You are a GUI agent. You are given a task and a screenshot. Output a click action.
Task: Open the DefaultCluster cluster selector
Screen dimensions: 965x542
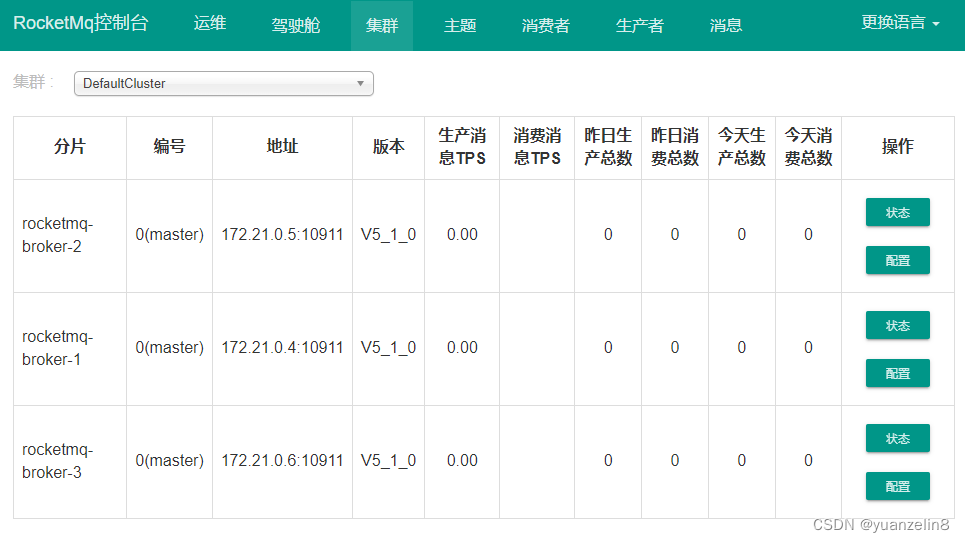tap(224, 84)
